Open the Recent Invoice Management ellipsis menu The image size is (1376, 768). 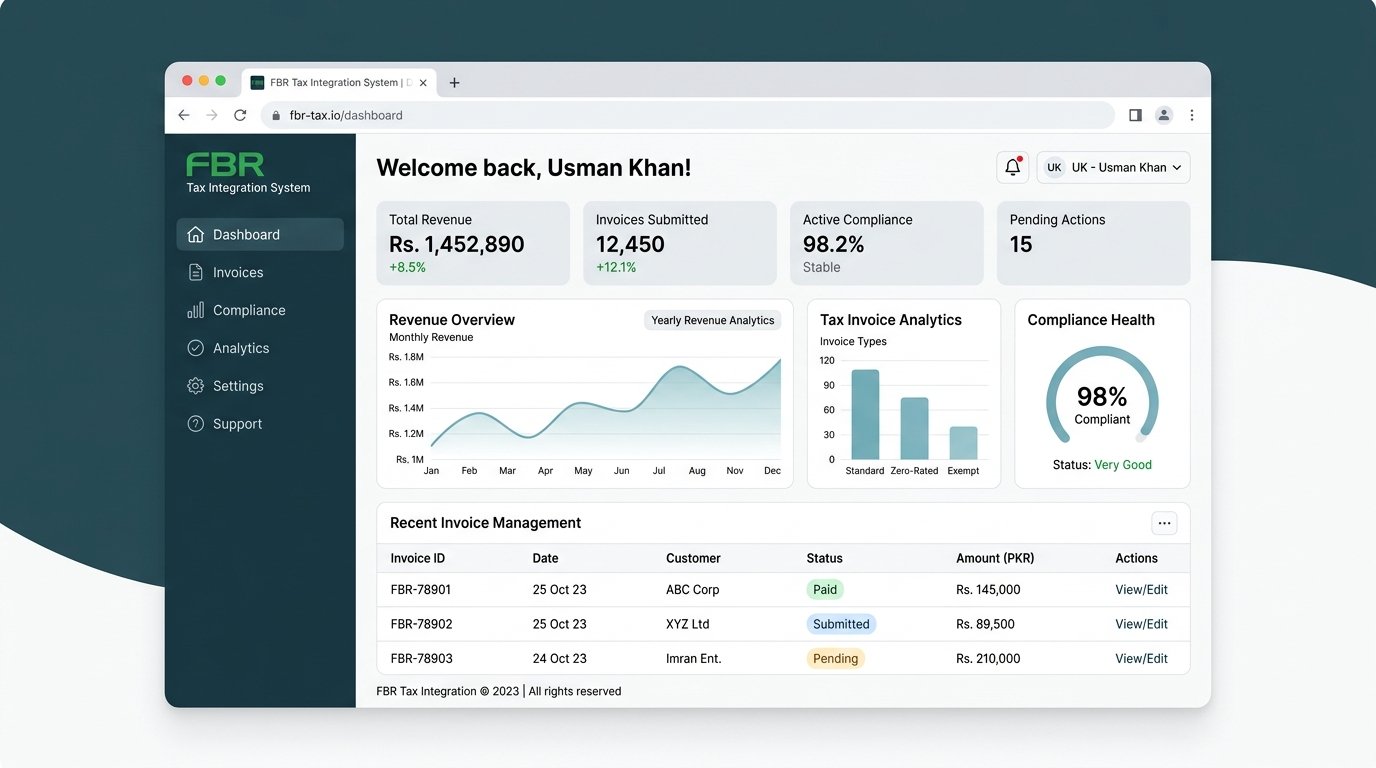[x=1164, y=523]
